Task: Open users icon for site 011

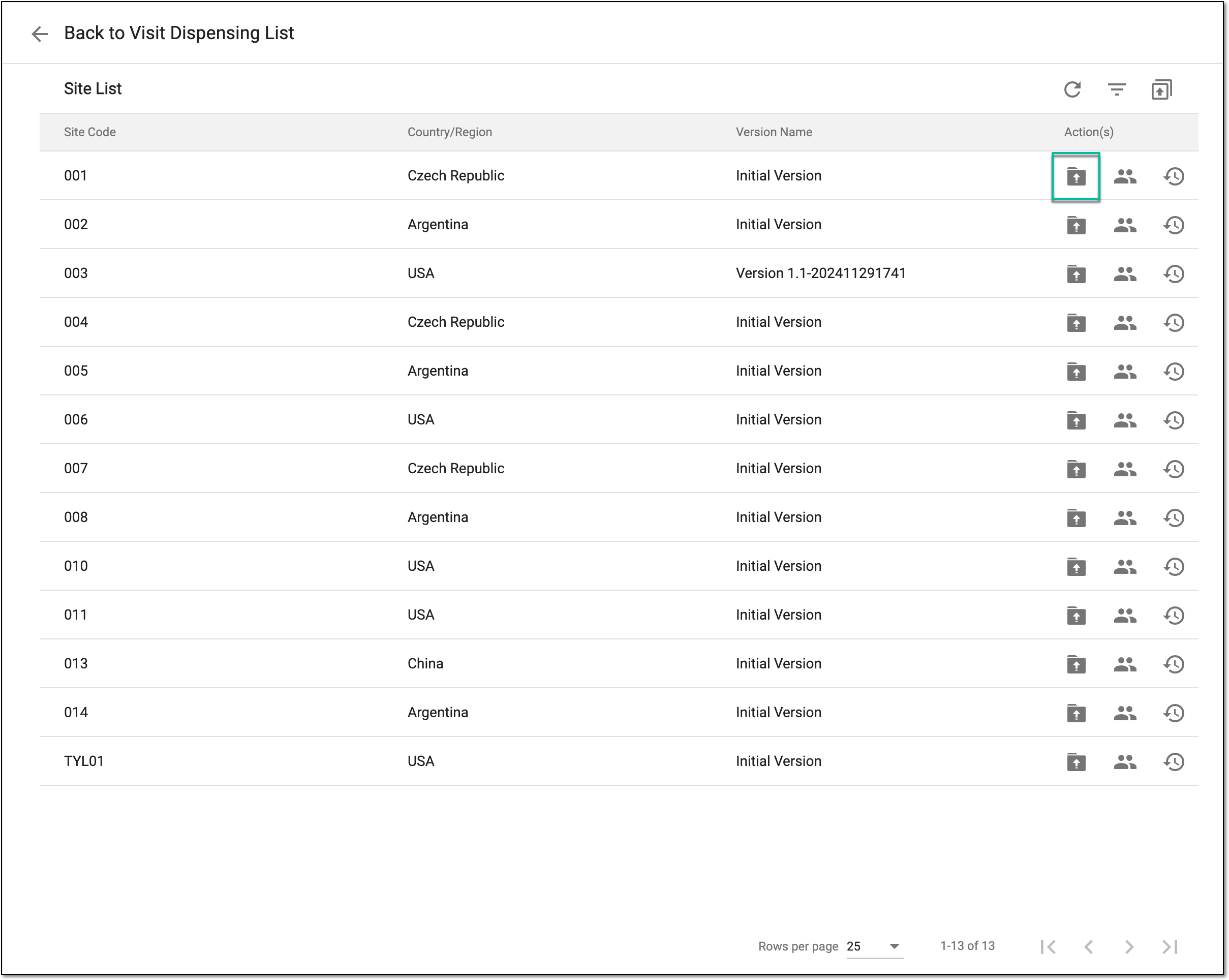Action: pos(1125,616)
